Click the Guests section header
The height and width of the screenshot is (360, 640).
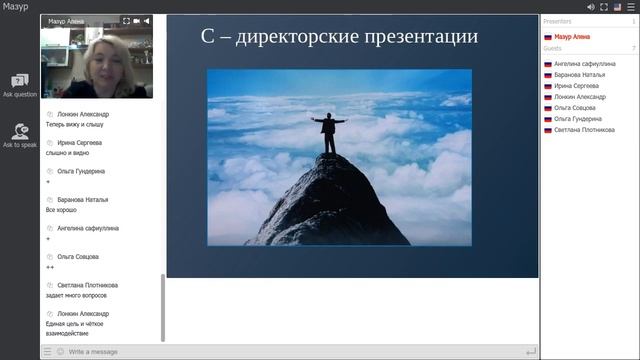[x=552, y=48]
